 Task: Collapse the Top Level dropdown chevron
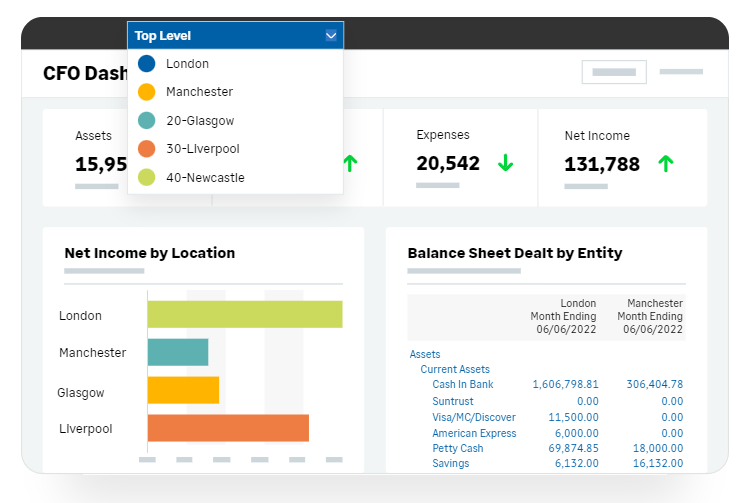[331, 36]
